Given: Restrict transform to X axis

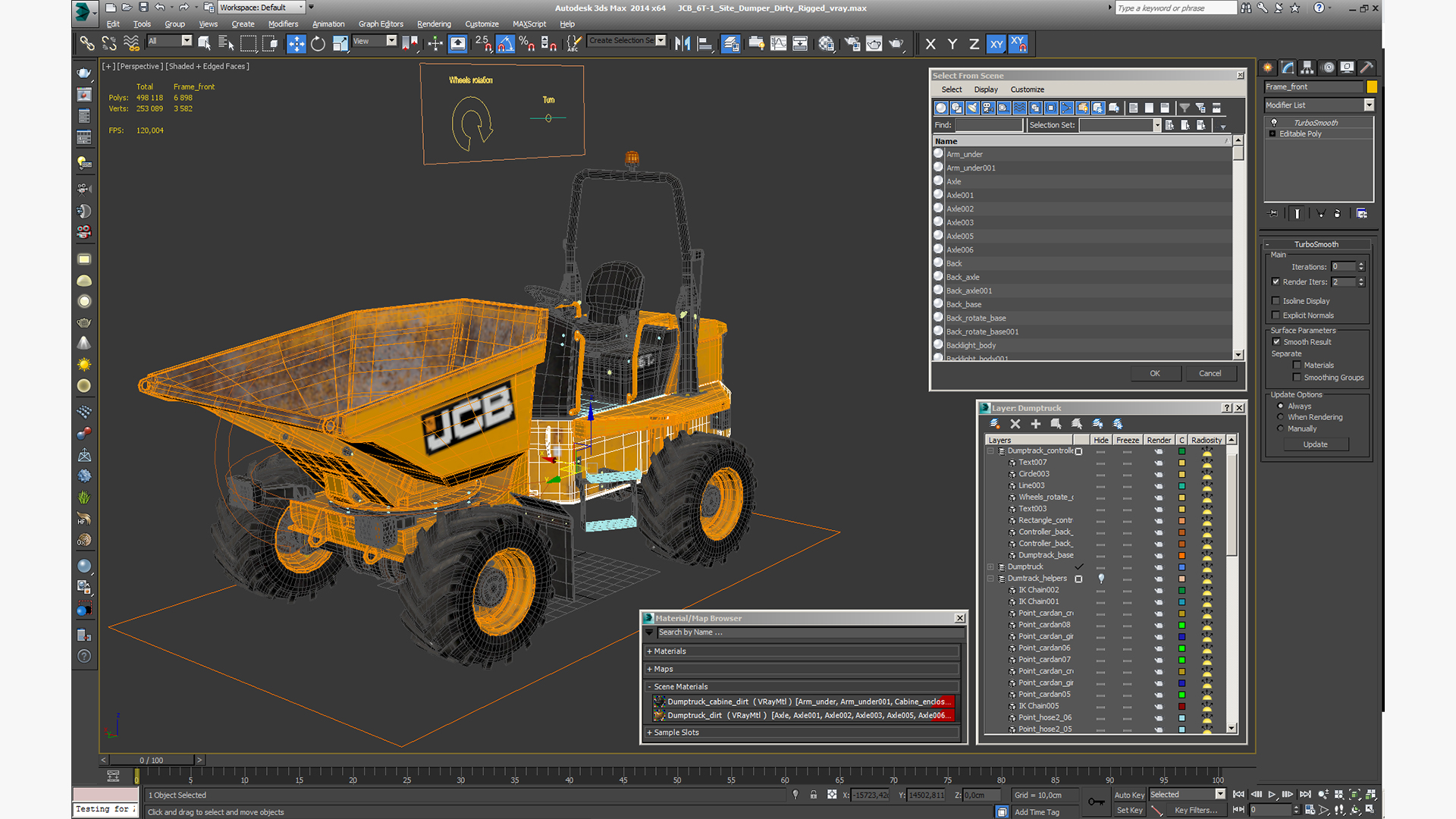Looking at the screenshot, I should (930, 44).
